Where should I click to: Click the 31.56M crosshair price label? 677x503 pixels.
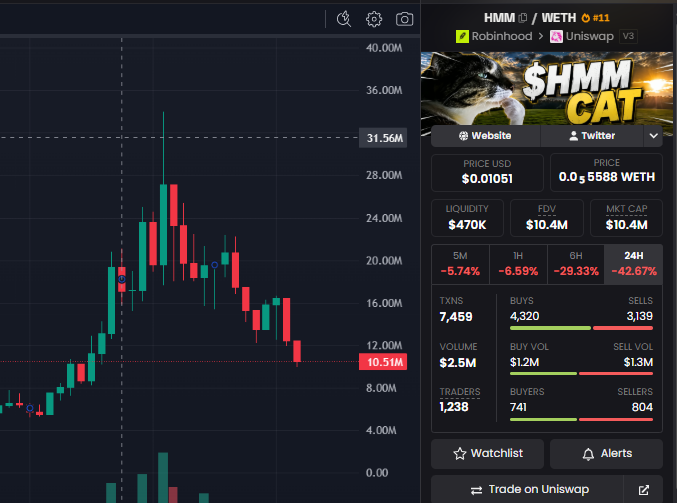(383, 138)
